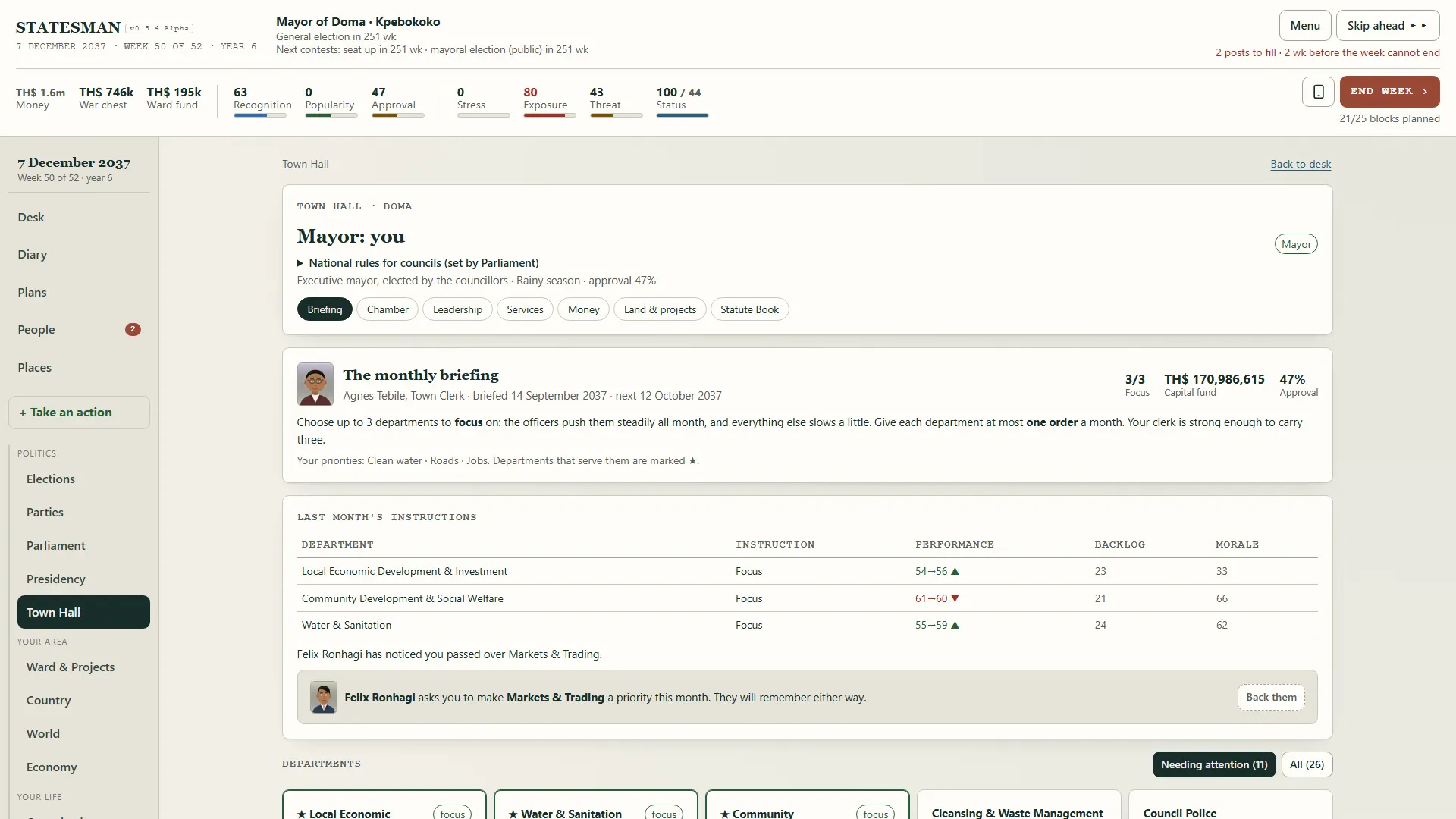Click Felix Ronhagi's avatar in request box
This screenshot has width=1456, height=819.
(324, 697)
